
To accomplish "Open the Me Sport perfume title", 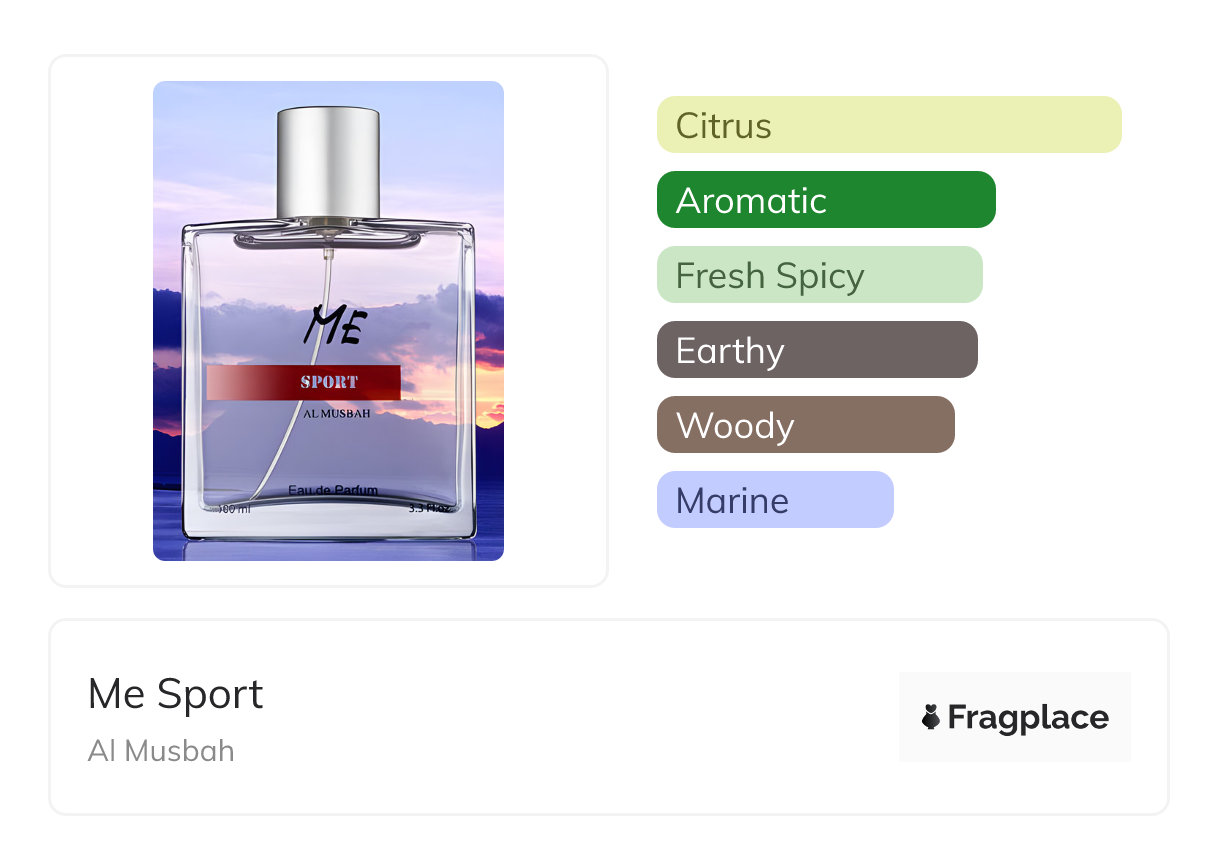I will tap(176, 694).
